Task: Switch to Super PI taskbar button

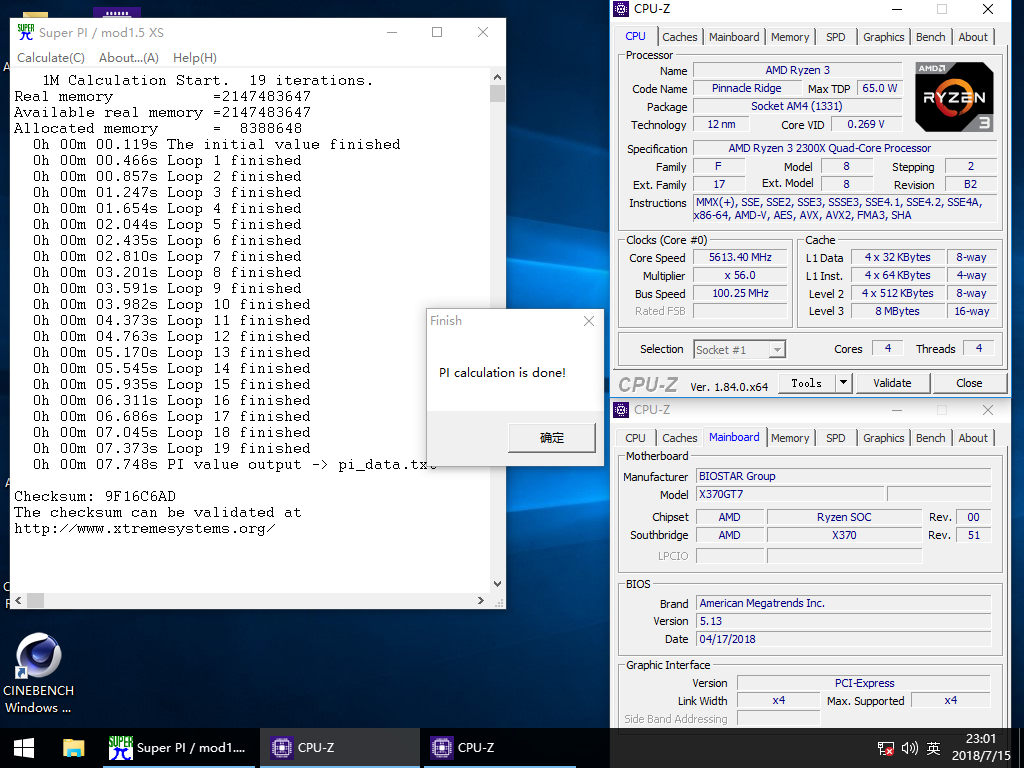Action: point(178,748)
